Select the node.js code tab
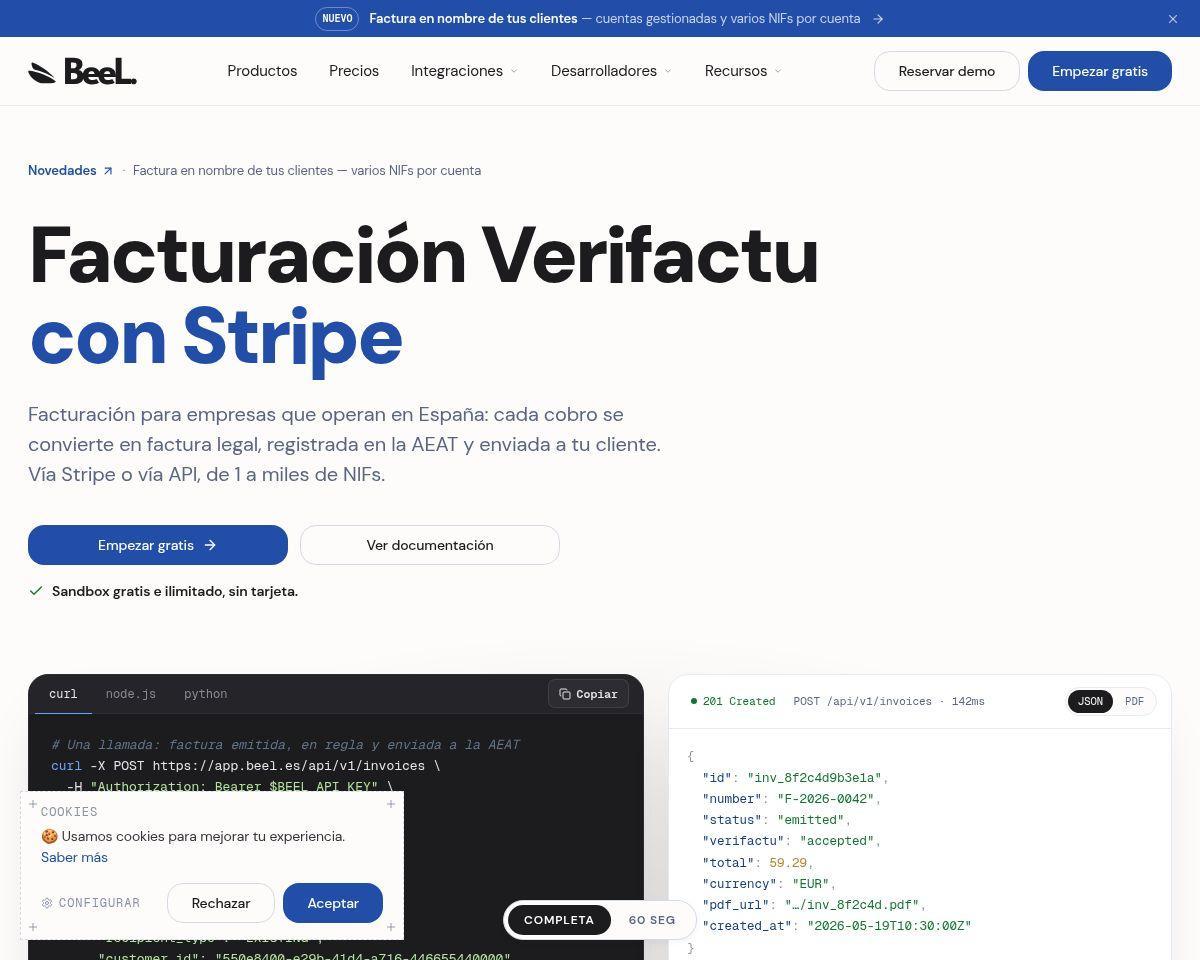Image resolution: width=1200 pixels, height=960 pixels. [131, 694]
